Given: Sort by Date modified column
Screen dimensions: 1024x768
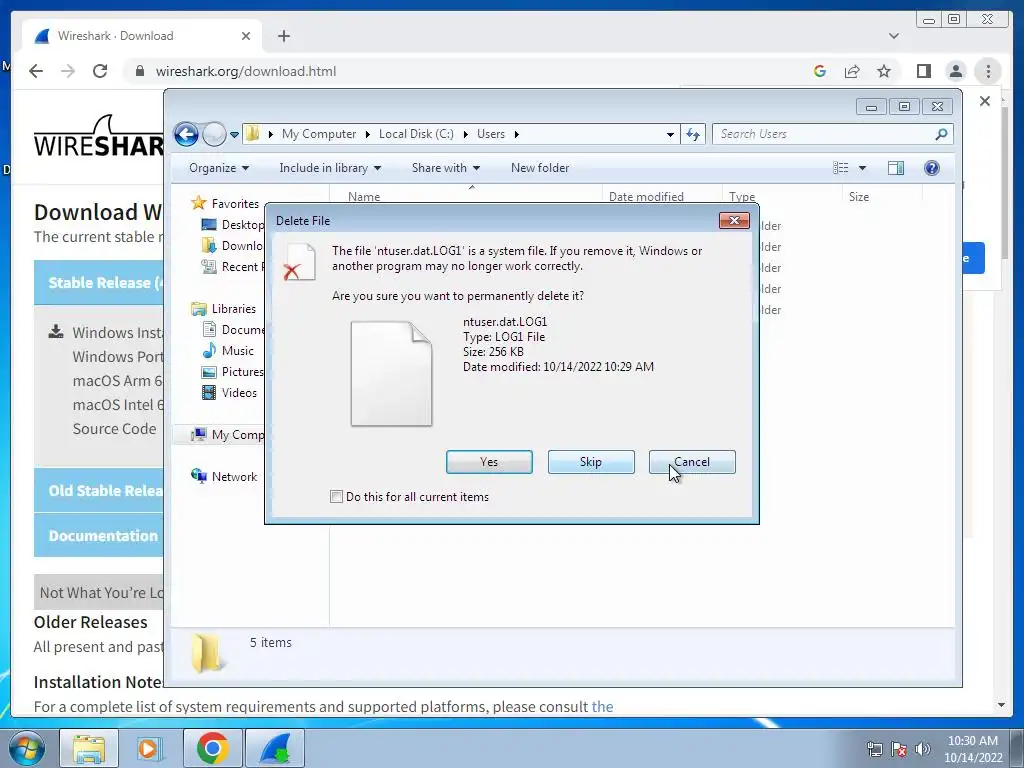Looking at the screenshot, I should (662, 196).
